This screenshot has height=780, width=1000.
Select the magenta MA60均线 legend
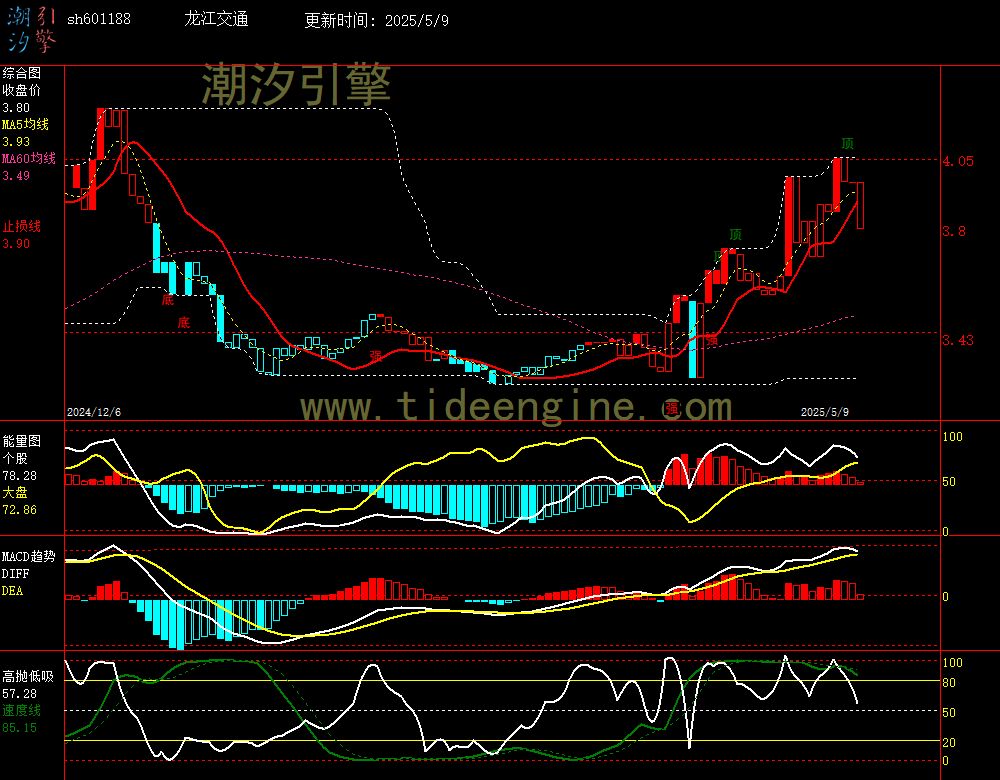29,158
